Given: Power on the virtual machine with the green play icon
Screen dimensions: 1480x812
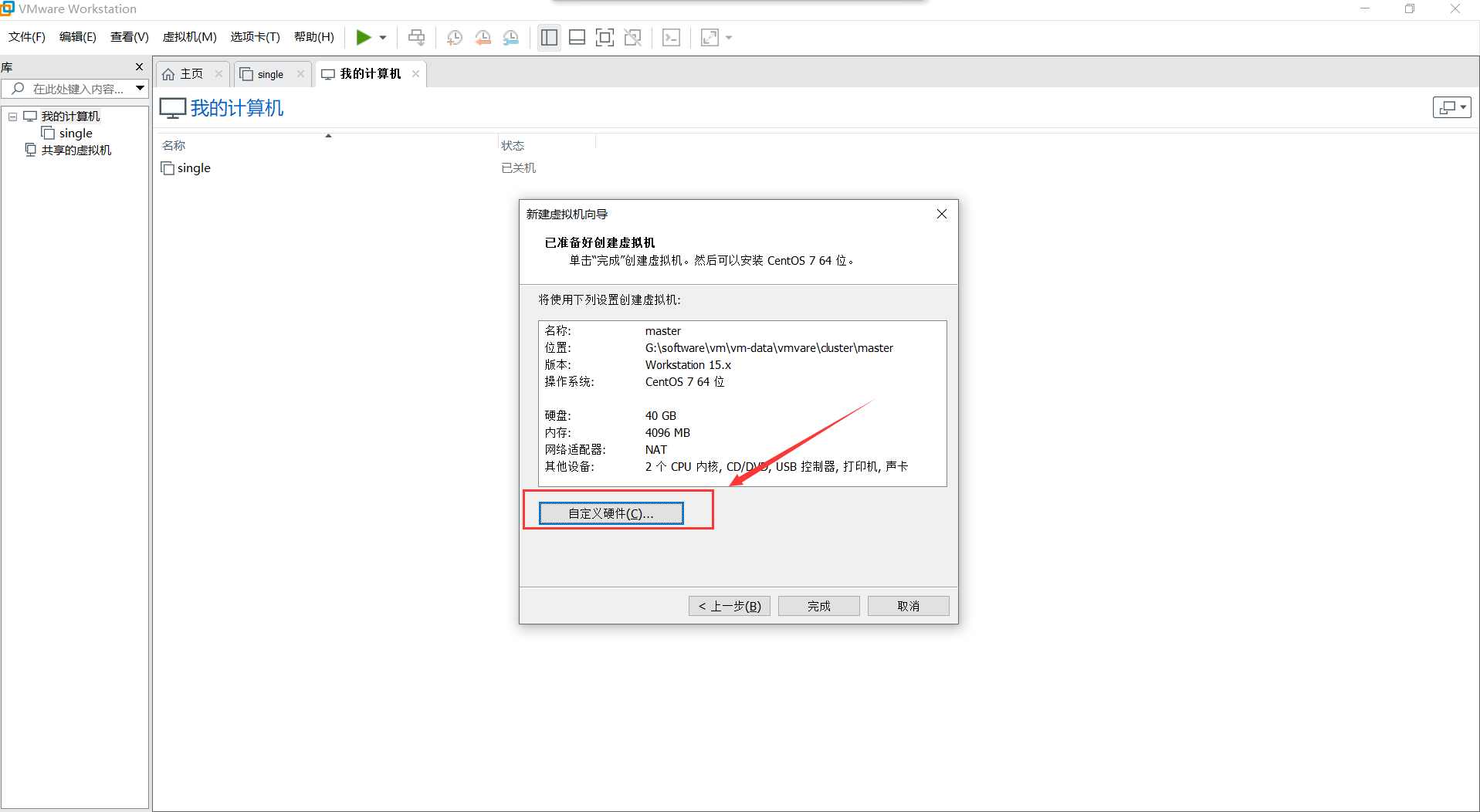Looking at the screenshot, I should [364, 37].
